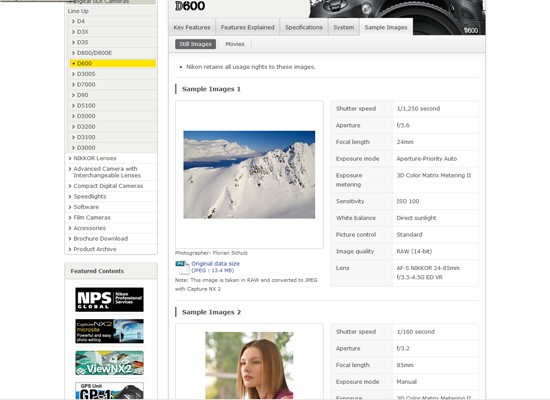Select the '1/160 second' shutter speed value
550x400 pixels.
(415, 332)
